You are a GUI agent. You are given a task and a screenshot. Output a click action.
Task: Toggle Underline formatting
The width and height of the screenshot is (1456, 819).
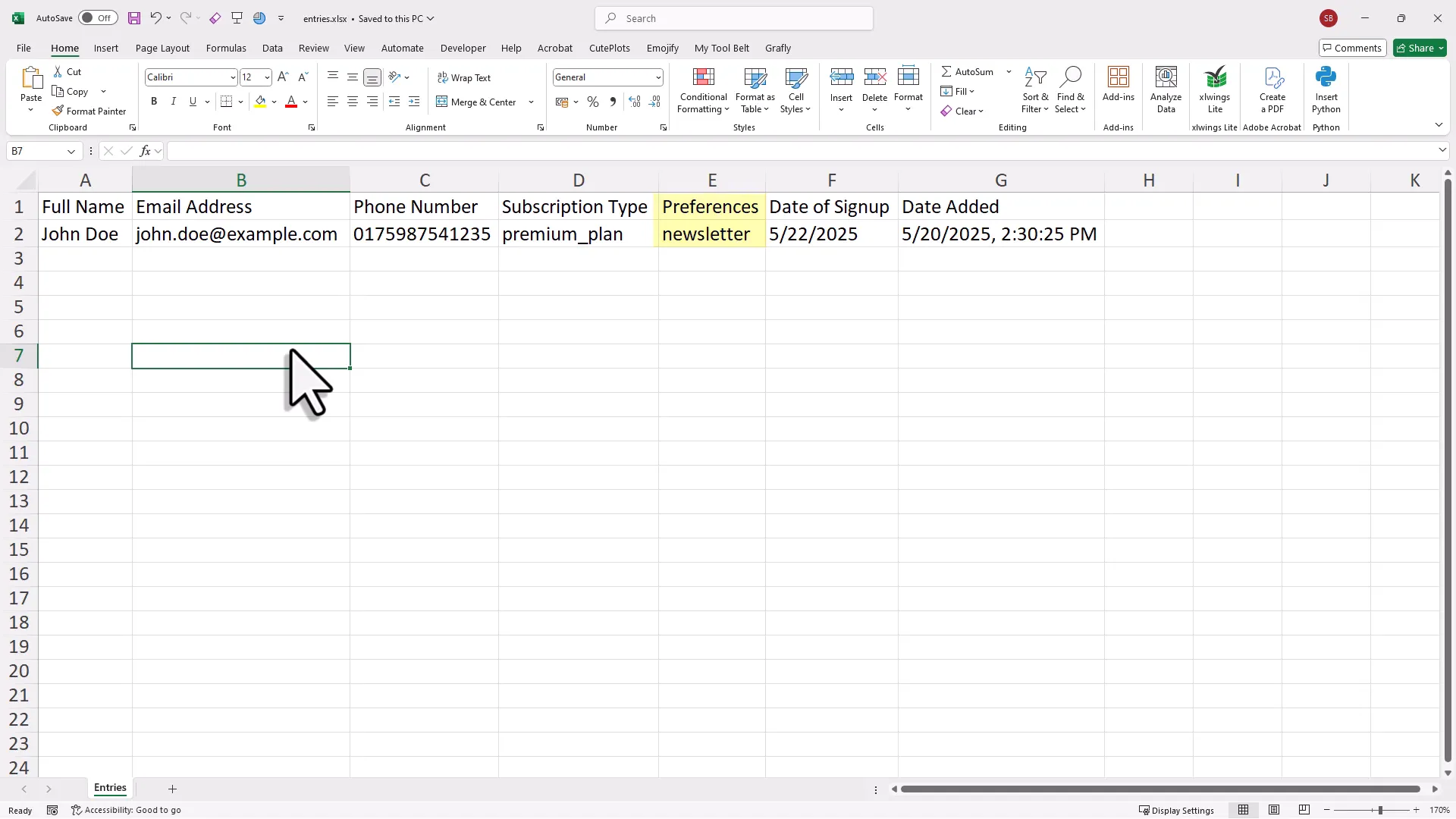pos(193,102)
